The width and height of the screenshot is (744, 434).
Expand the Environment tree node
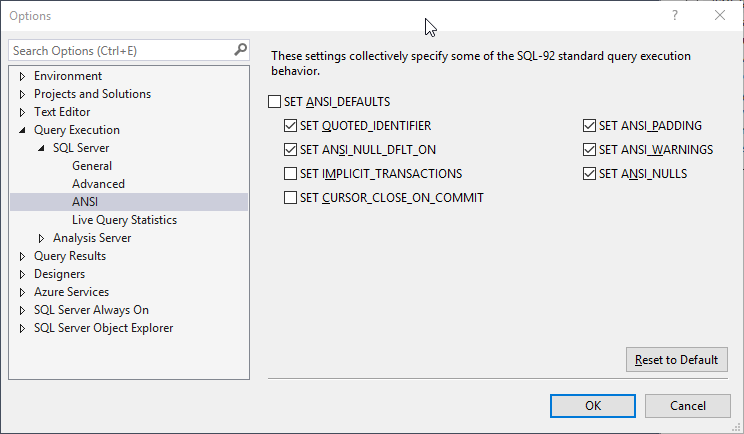click(22, 76)
